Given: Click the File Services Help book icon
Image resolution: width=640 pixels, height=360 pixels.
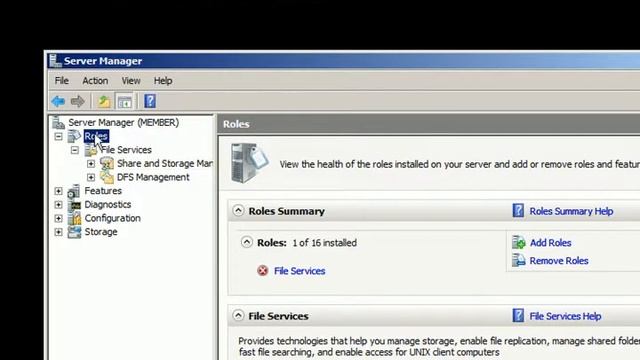Looking at the screenshot, I should pyautogui.click(x=518, y=316).
